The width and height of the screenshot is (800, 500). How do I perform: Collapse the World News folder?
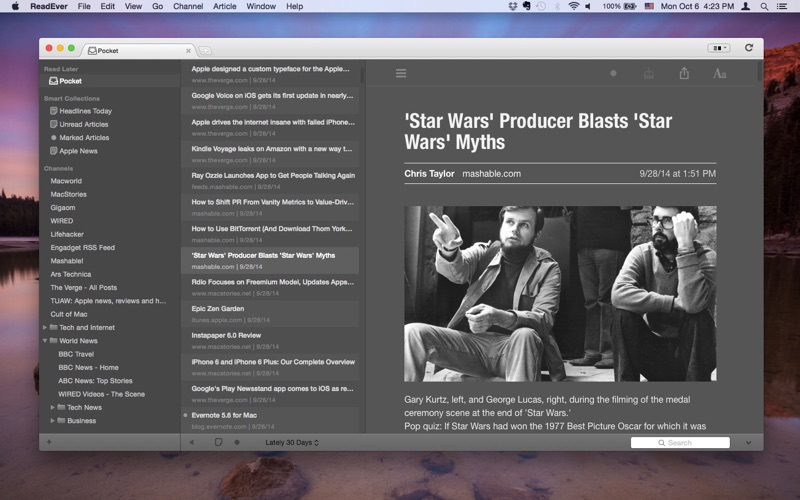point(45,341)
